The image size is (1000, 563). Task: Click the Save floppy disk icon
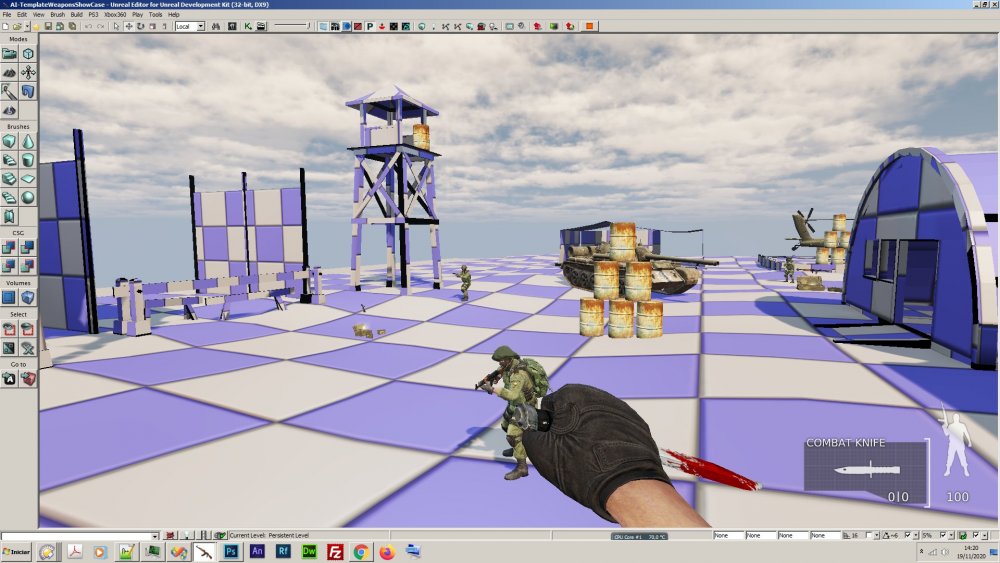[48, 26]
